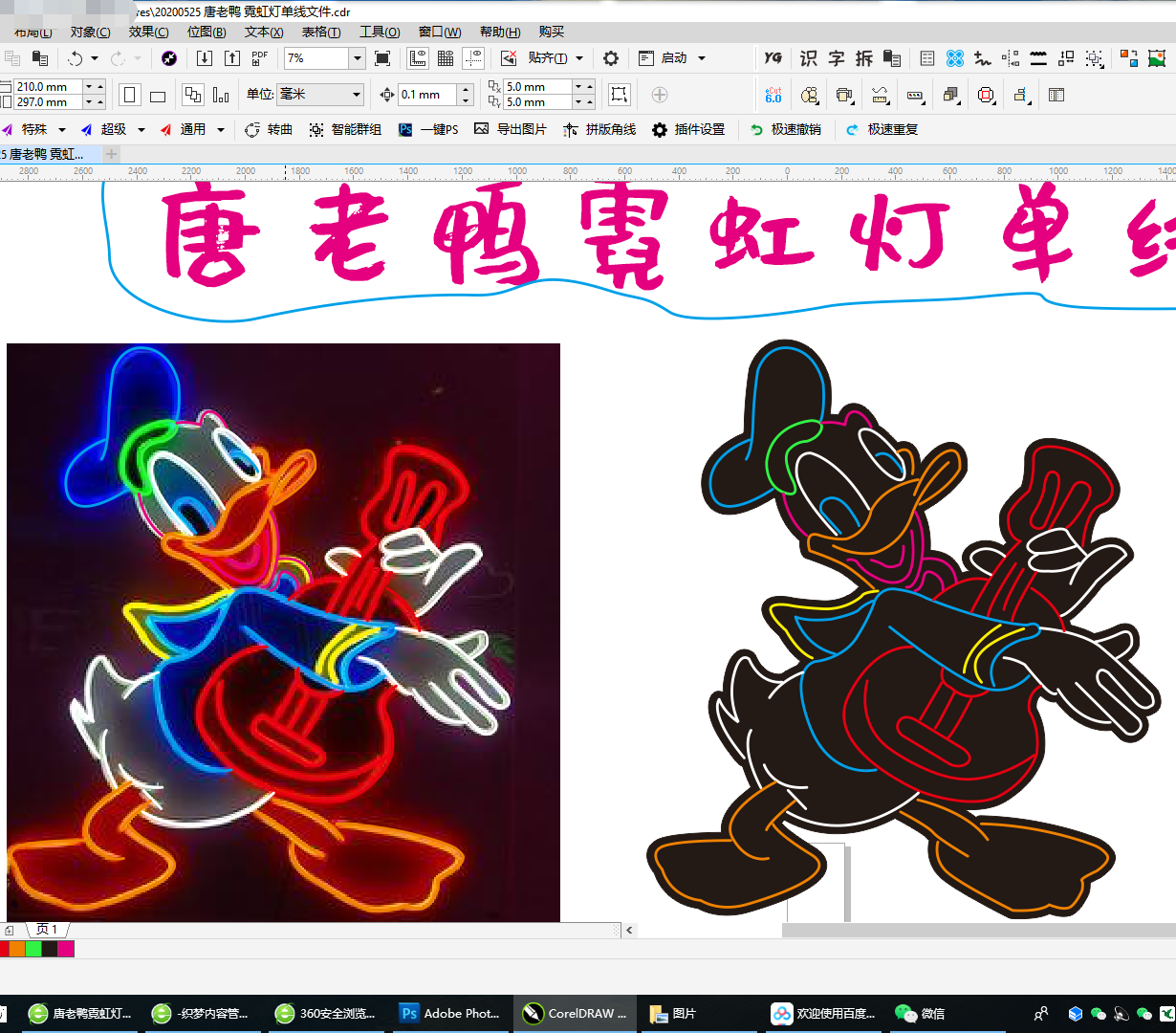Screen dimensions: 1176x1033
Task: Click the 拼版角线 button
Action: click(599, 129)
